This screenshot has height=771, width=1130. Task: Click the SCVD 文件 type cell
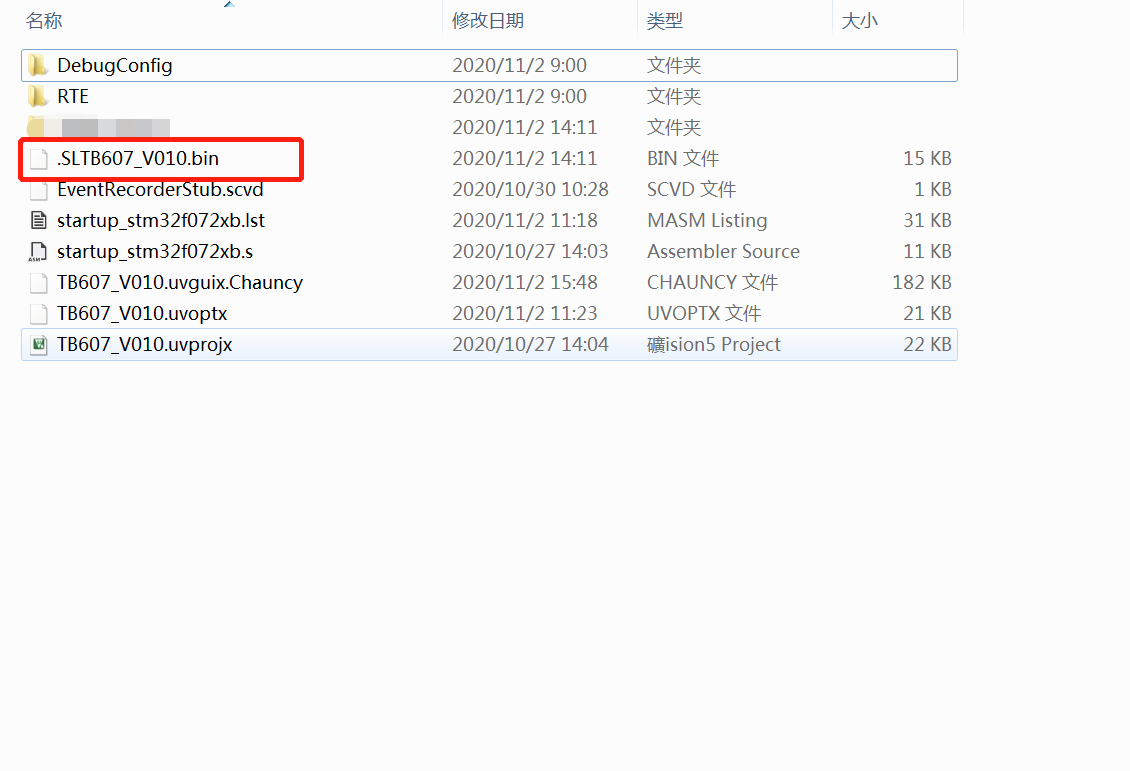coord(691,190)
